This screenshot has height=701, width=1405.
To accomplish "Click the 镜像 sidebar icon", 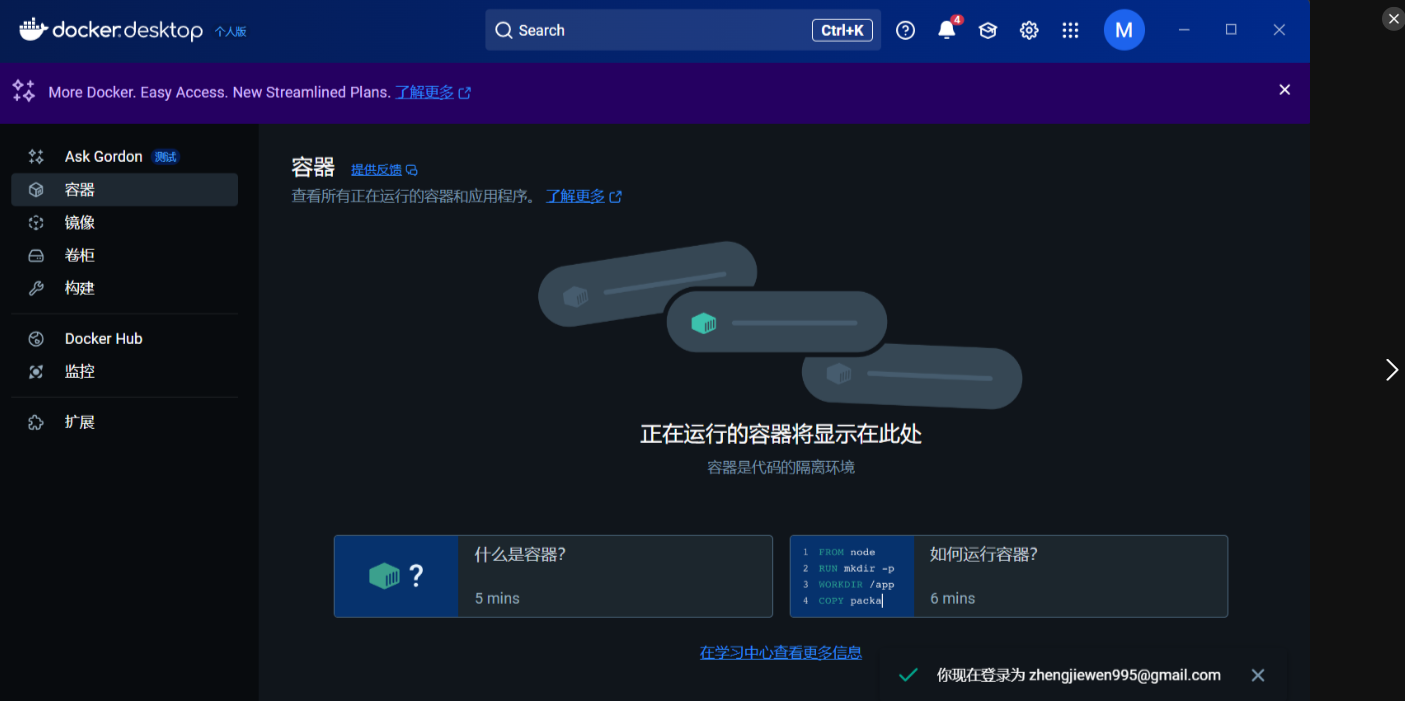I will [36, 222].
